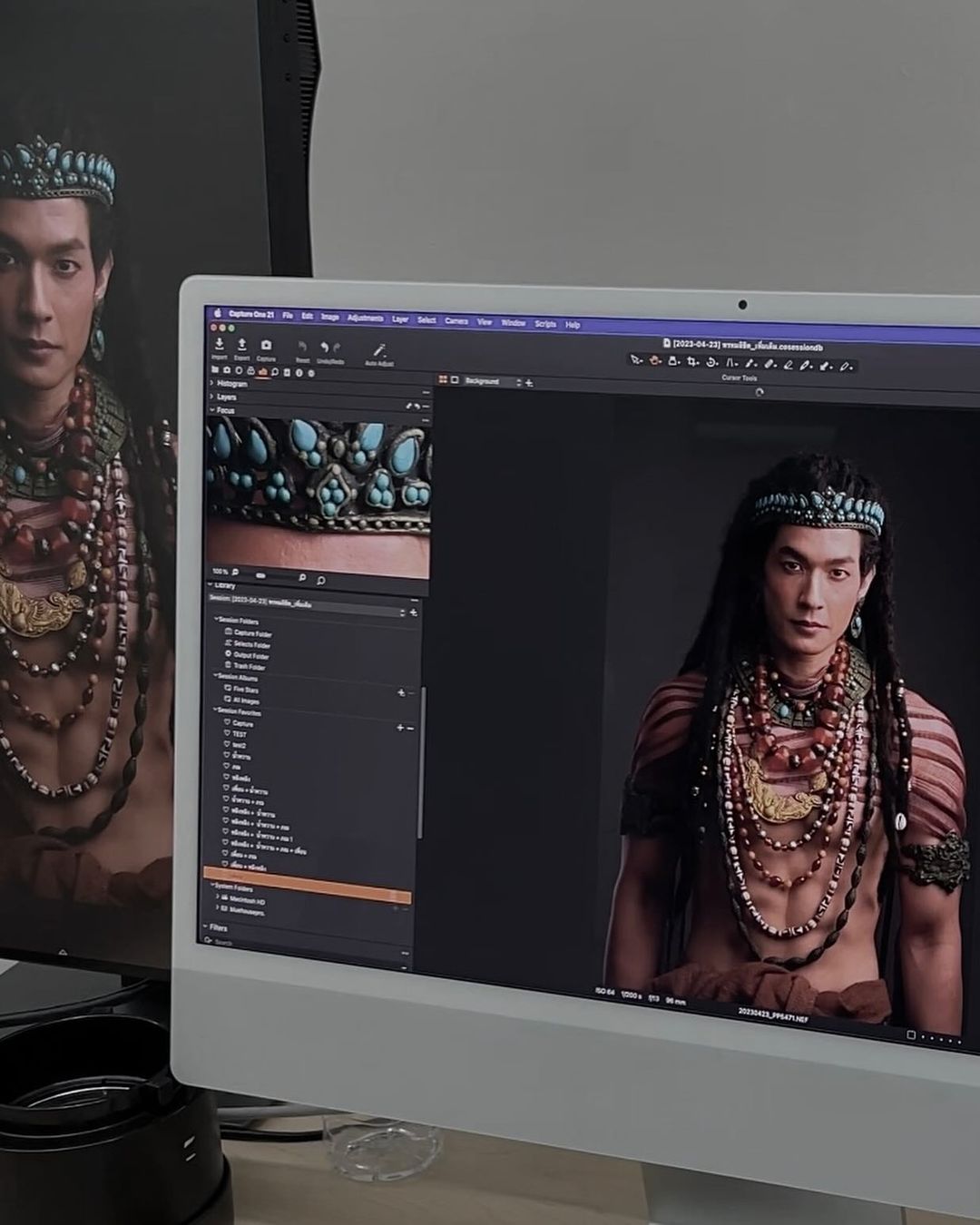Open the Layer menu
Image resolution: width=980 pixels, height=1225 pixels.
(400, 318)
